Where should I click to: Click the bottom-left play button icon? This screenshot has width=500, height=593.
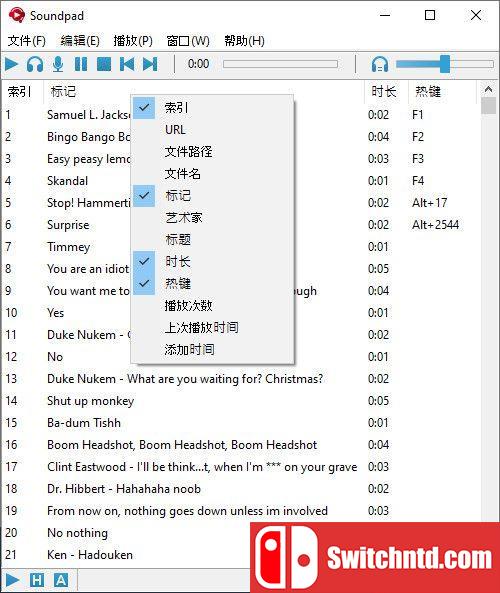(x=12, y=580)
